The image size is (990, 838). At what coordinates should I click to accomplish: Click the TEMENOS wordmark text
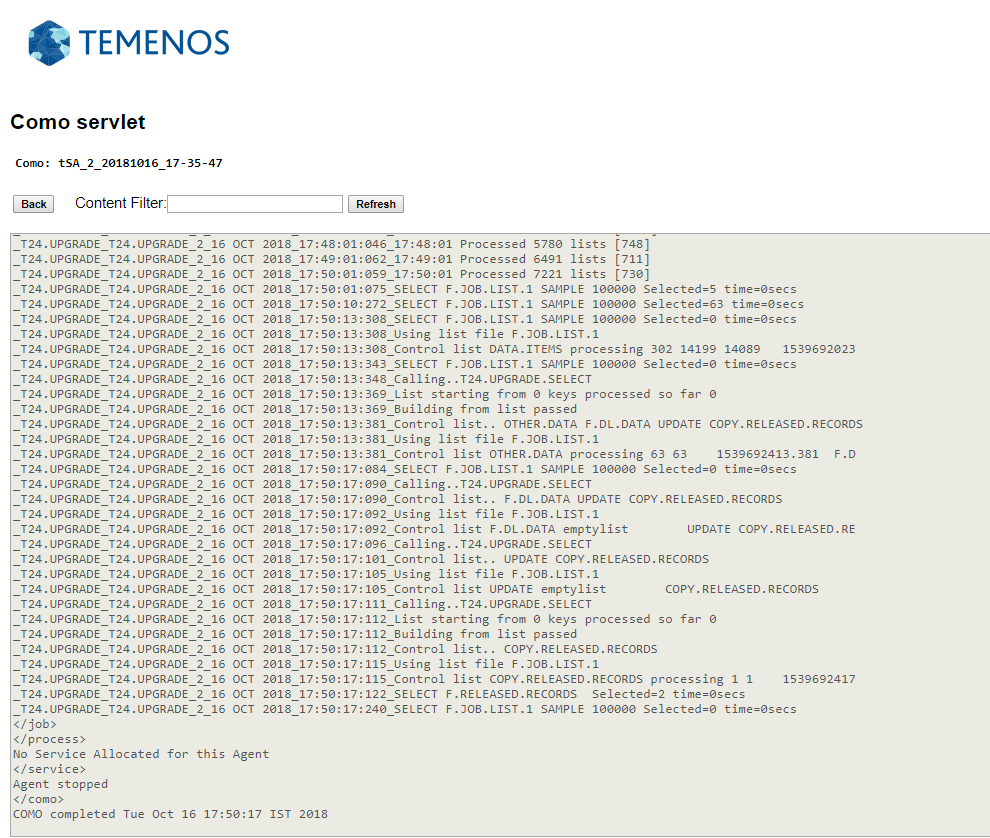point(153,43)
